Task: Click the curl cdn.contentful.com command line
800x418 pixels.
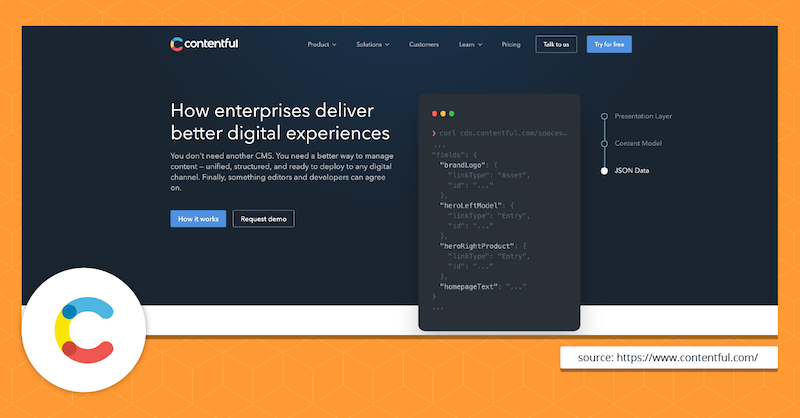Action: tap(503, 133)
